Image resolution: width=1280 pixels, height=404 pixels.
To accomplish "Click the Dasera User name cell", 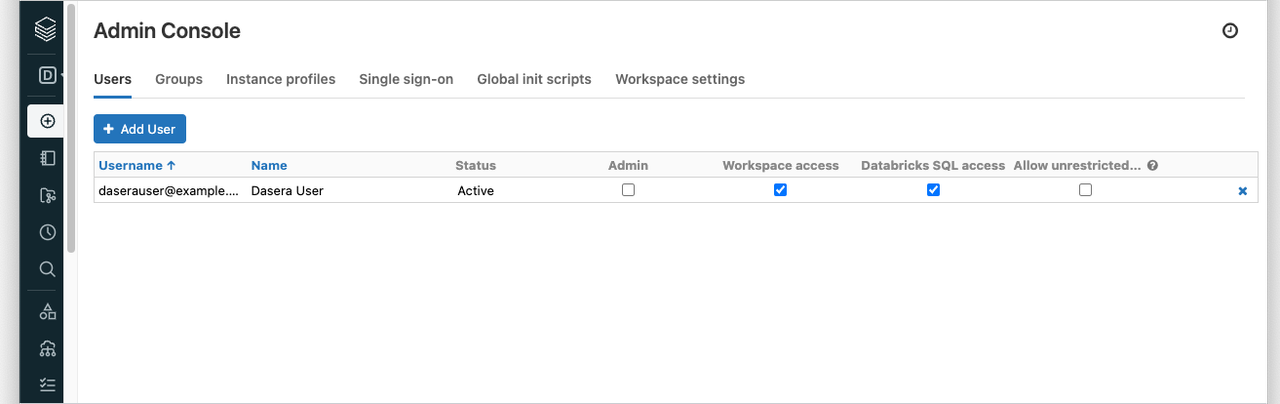I will pos(287,190).
